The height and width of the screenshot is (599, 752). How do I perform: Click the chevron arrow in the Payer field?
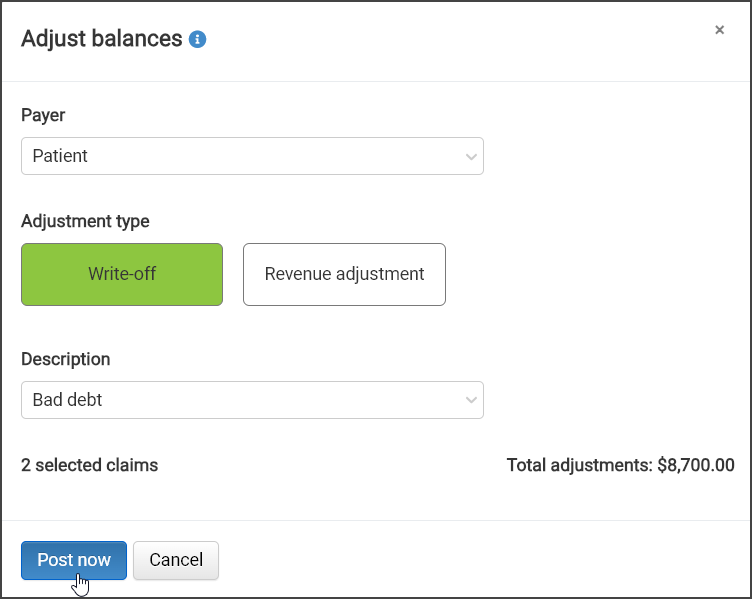[471, 157]
